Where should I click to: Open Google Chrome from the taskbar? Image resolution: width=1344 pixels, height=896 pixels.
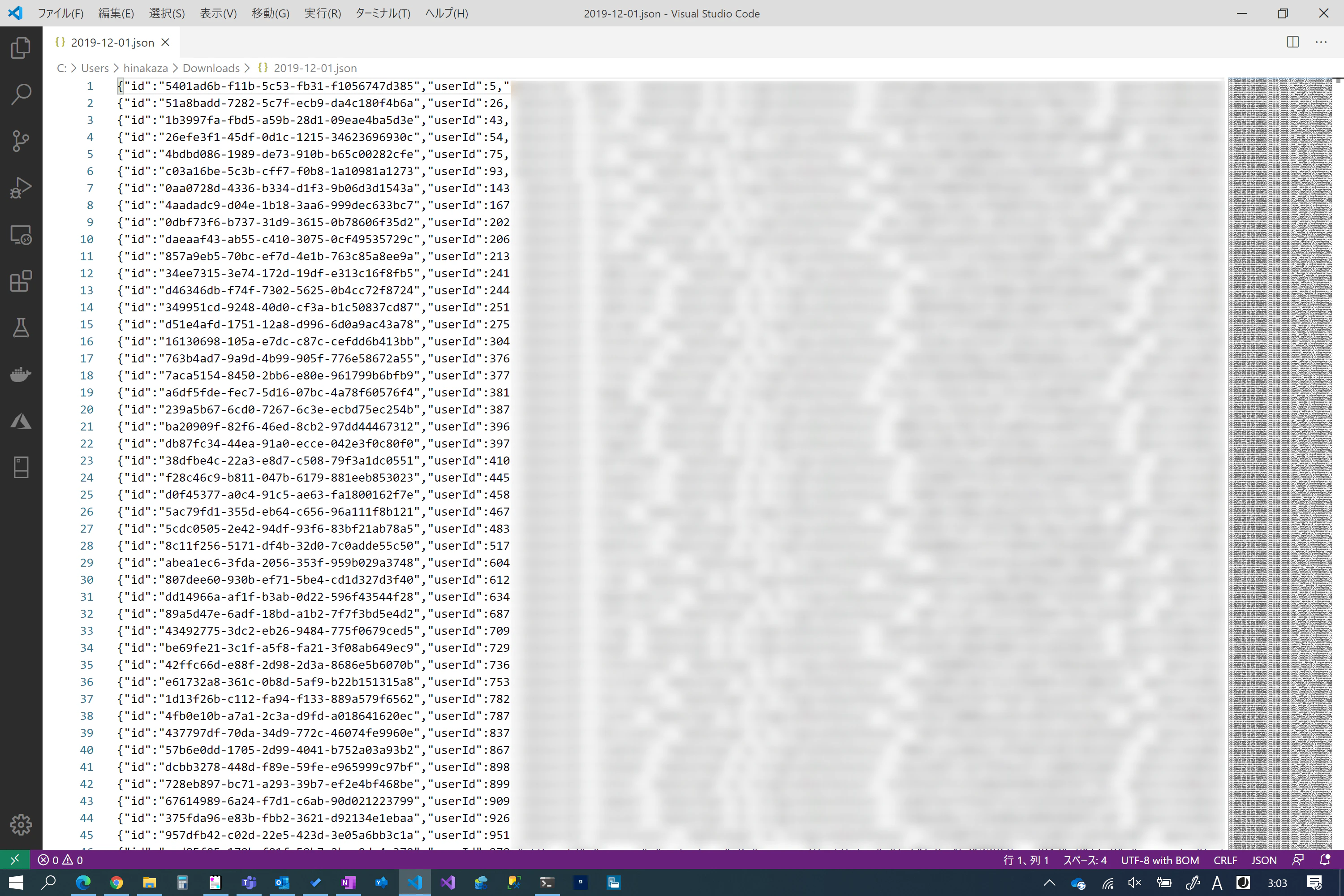116,882
